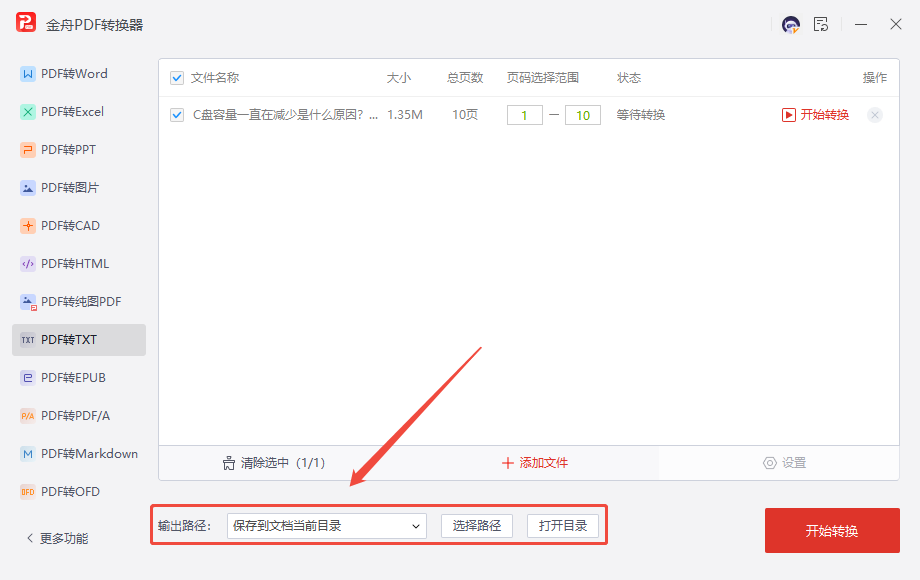Open the conversion records icon in title bar

[821, 25]
